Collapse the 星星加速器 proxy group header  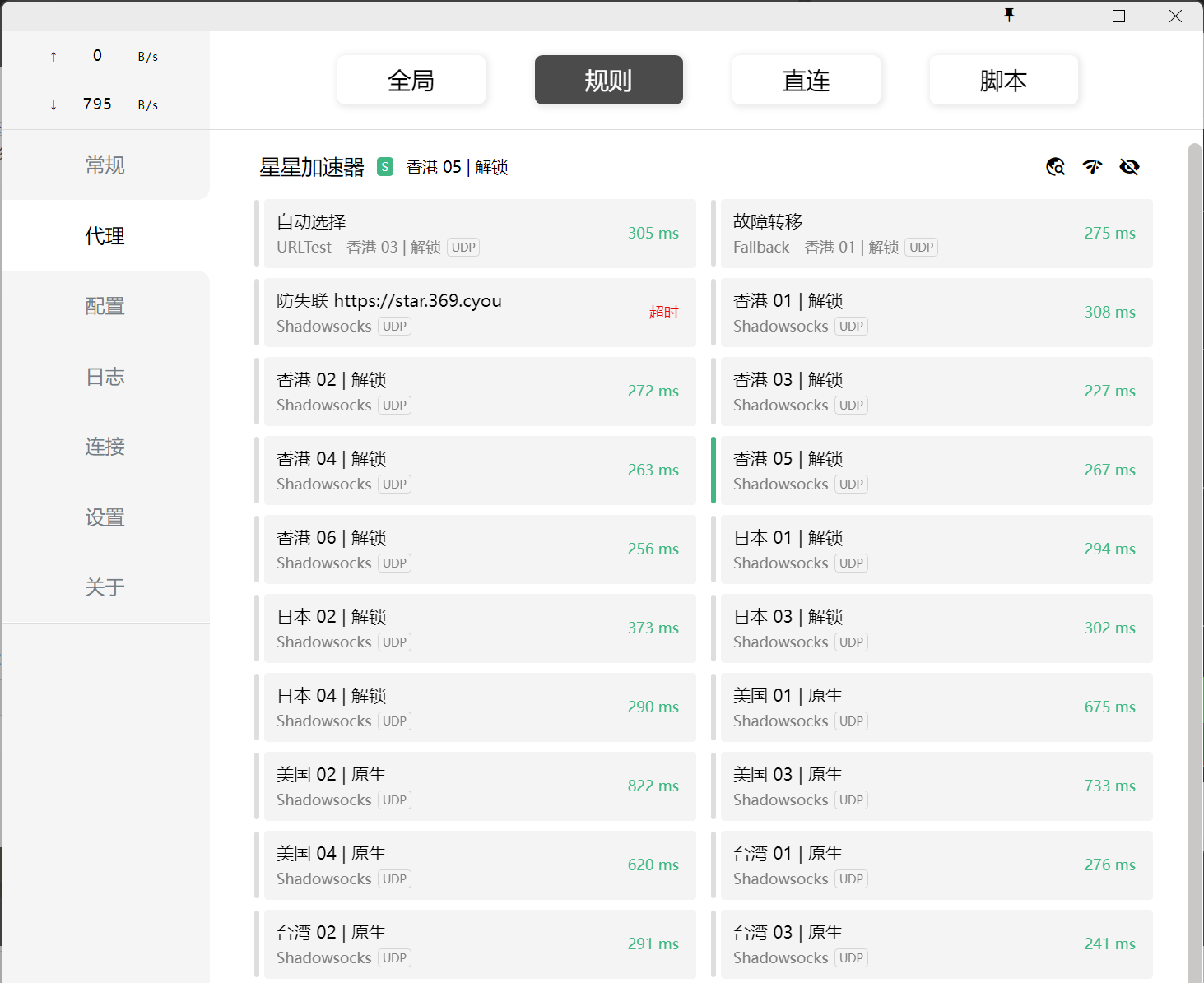pyautogui.click(x=312, y=168)
